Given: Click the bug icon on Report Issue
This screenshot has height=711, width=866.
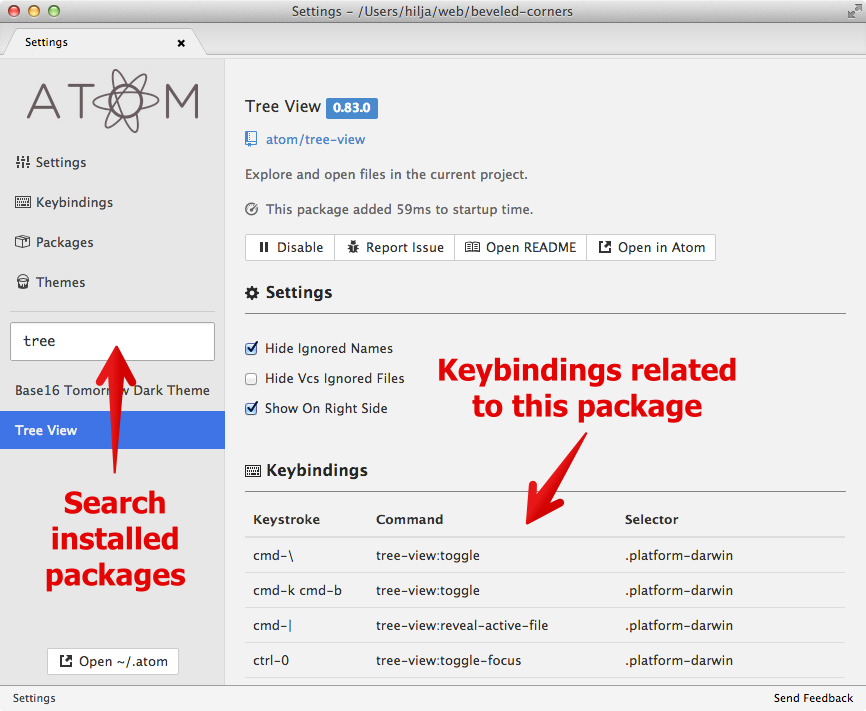Looking at the screenshot, I should (x=353, y=247).
